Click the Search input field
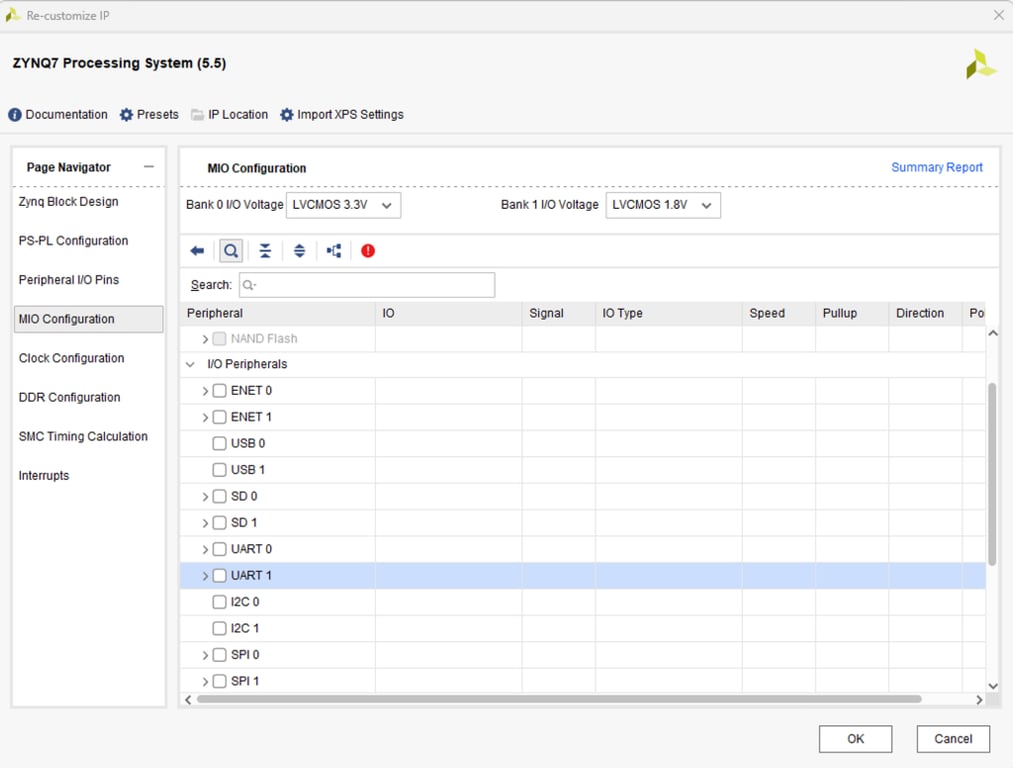 point(367,285)
